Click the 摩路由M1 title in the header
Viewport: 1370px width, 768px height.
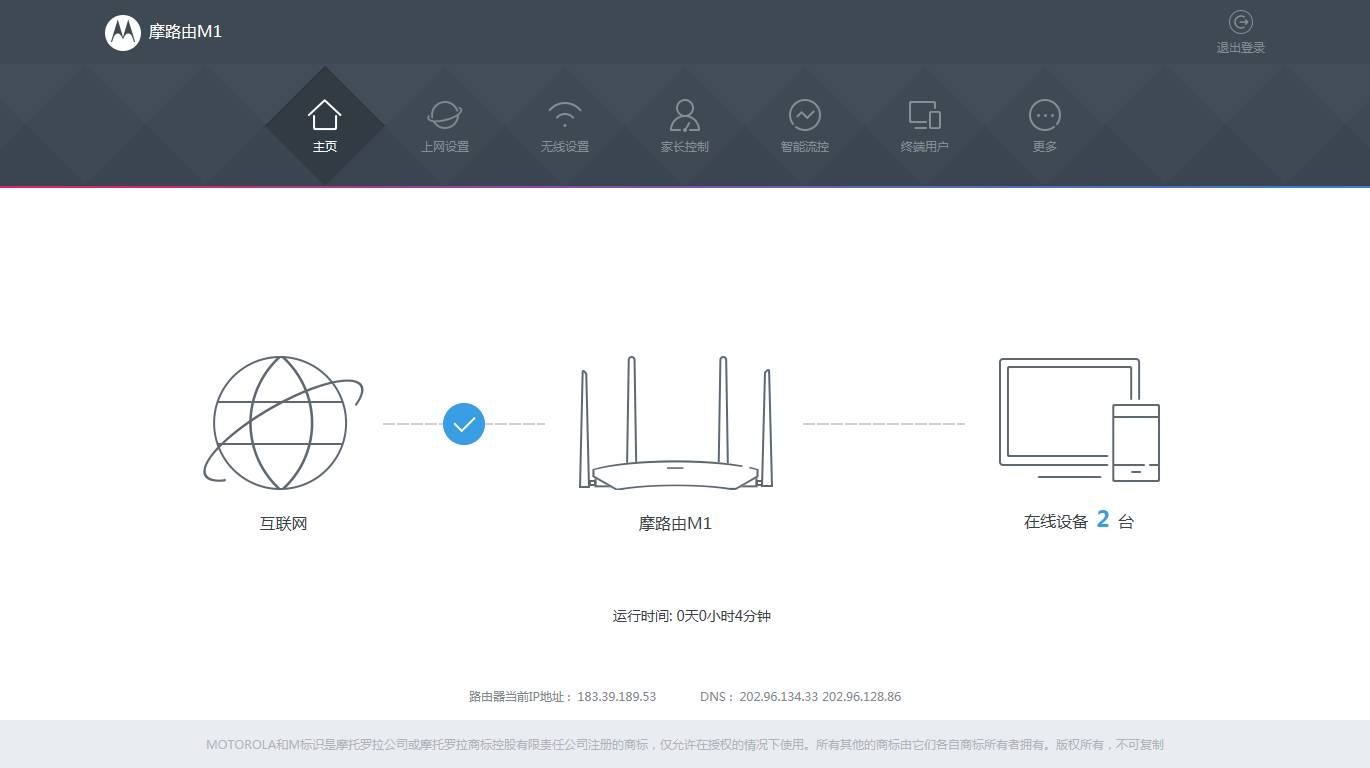[x=185, y=32]
